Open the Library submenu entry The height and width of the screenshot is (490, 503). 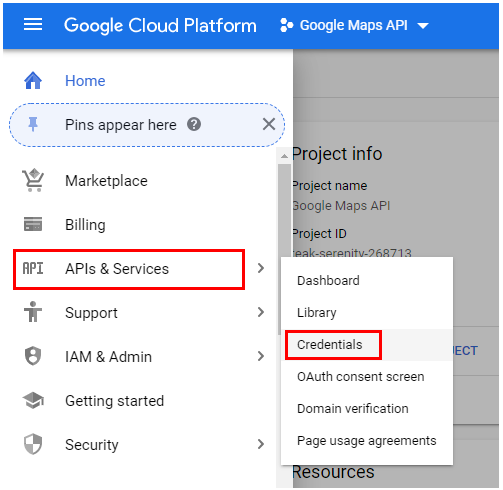317,313
